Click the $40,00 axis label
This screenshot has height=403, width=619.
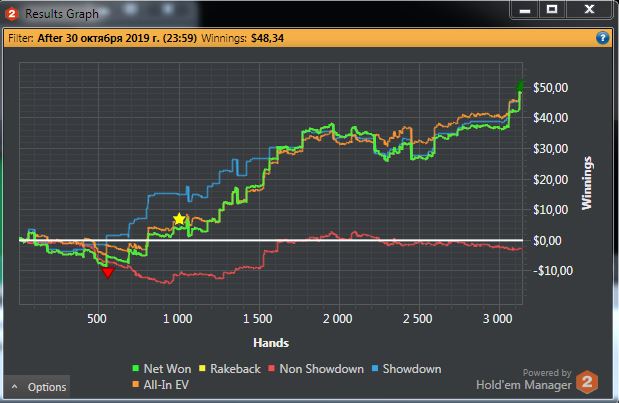(x=550, y=118)
